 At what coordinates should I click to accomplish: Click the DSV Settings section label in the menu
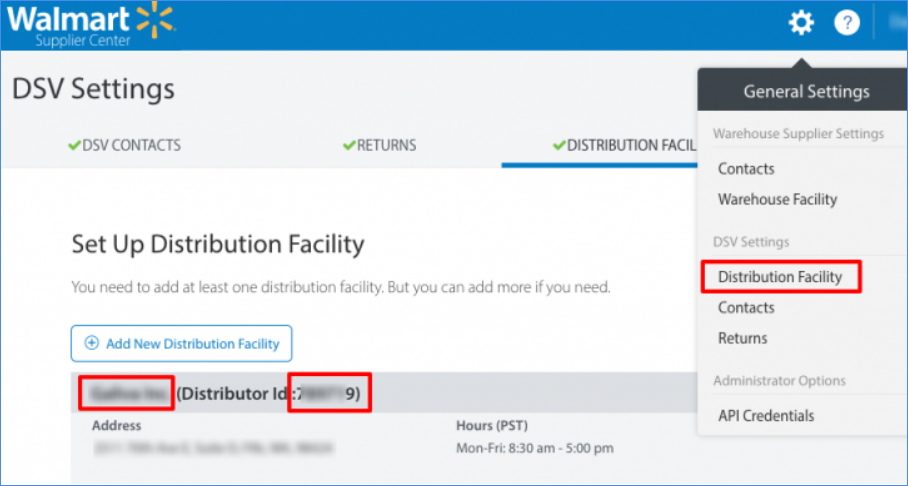(751, 242)
